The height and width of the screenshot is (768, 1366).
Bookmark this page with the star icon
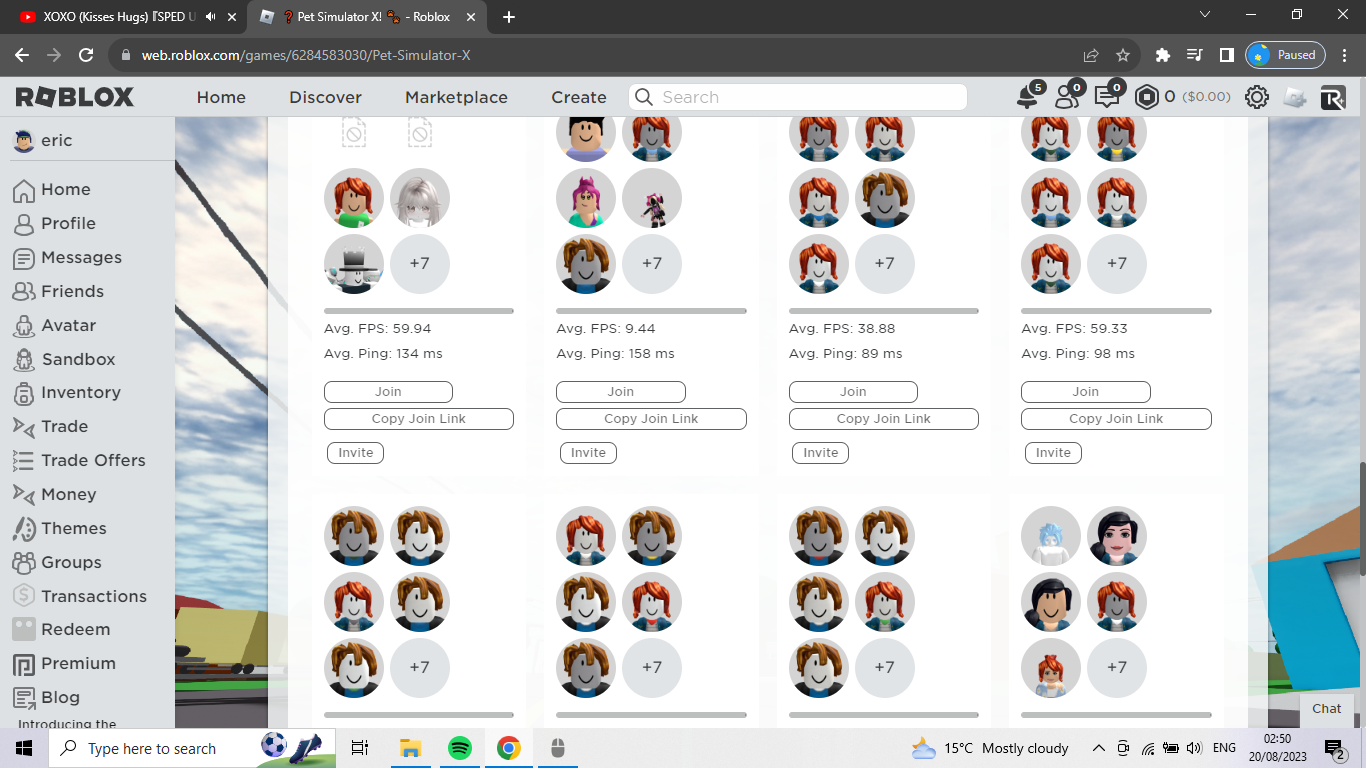pyautogui.click(x=1123, y=55)
